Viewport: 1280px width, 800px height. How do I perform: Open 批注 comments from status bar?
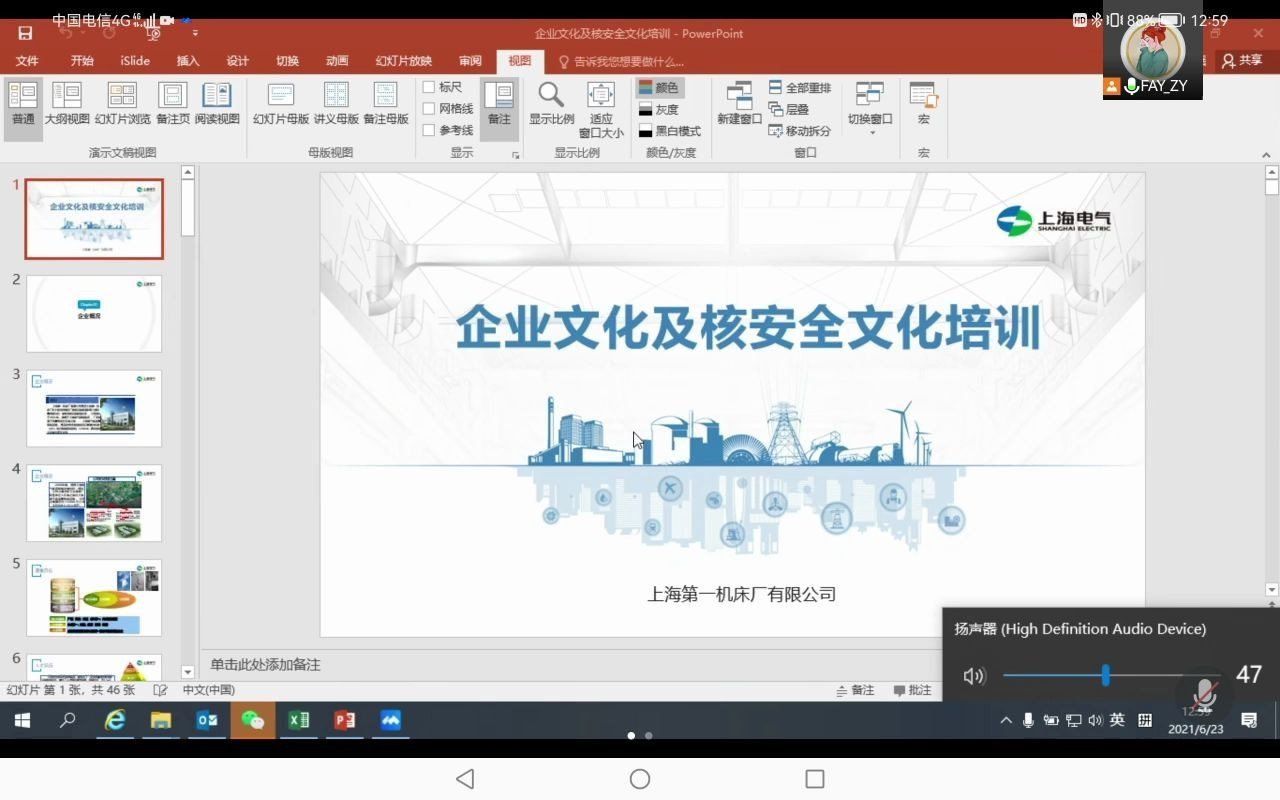912,690
